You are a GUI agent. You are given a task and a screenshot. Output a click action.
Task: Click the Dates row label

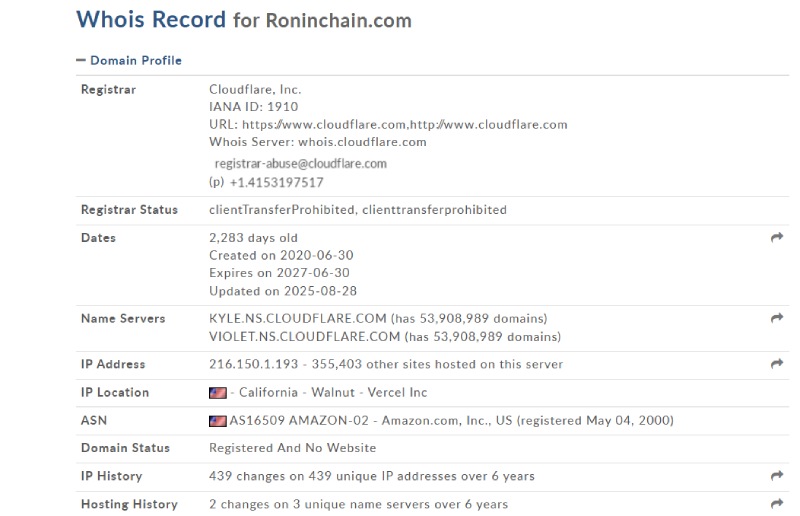[98, 238]
